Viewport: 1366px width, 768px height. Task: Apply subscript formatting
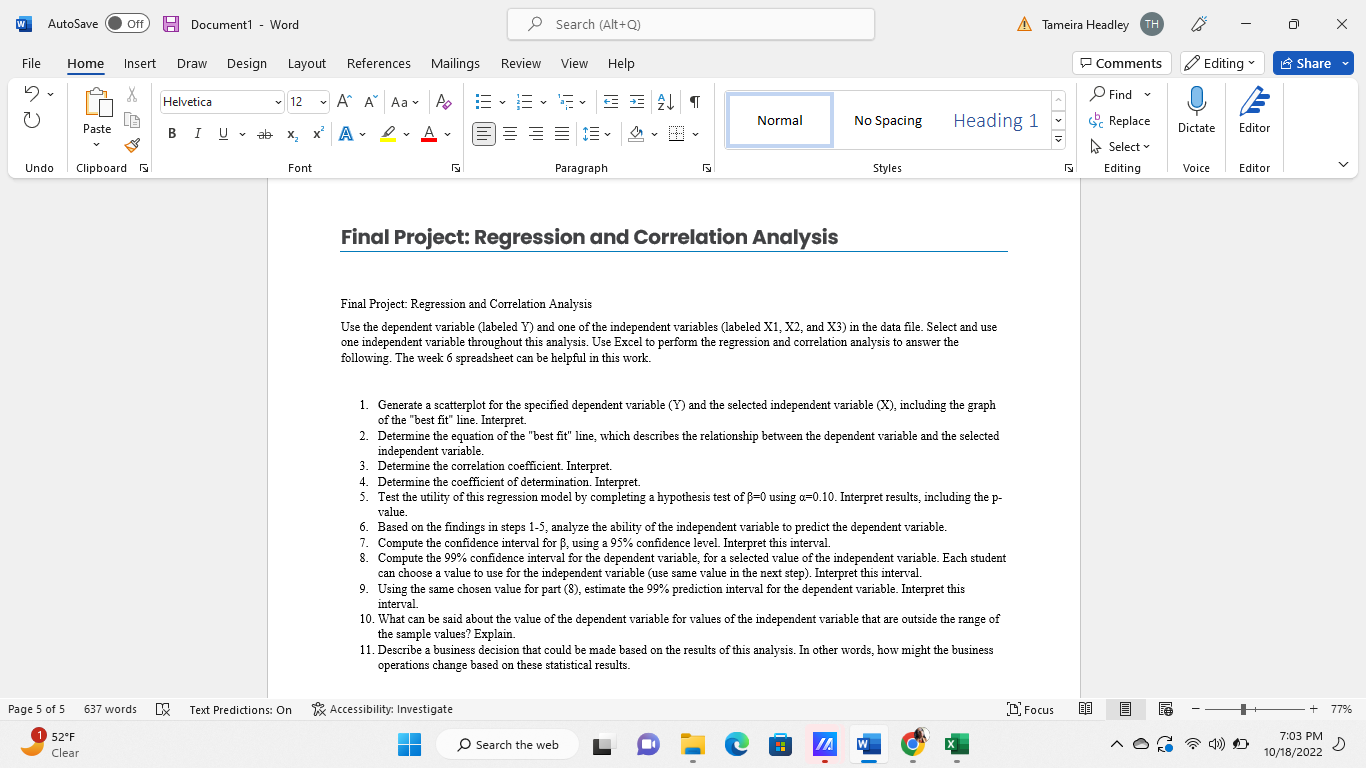pyautogui.click(x=291, y=133)
